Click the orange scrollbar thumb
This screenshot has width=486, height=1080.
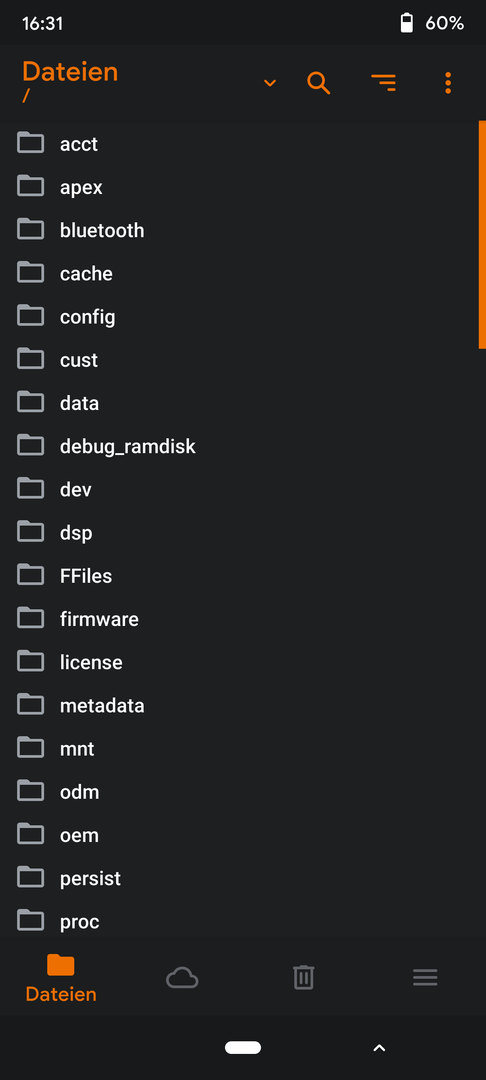tap(482, 235)
